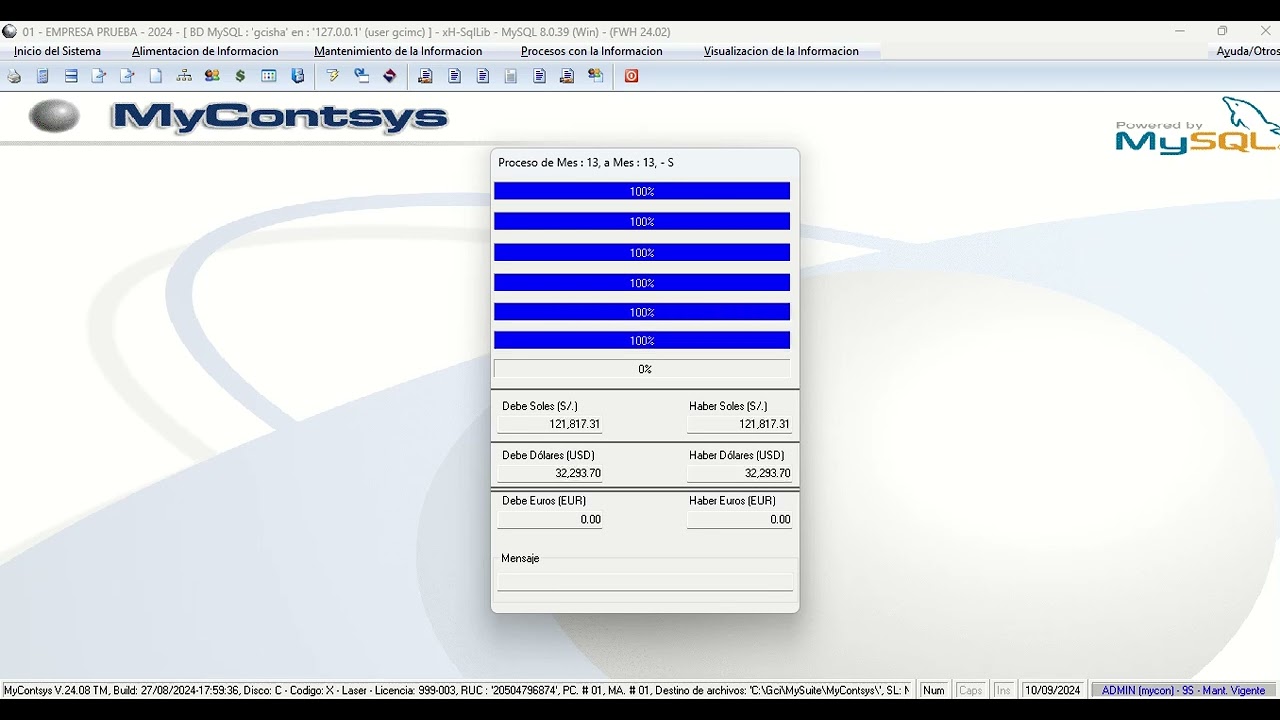This screenshot has width=1280, height=720.
Task: Click the blank page toolbar icon
Action: coord(156,76)
